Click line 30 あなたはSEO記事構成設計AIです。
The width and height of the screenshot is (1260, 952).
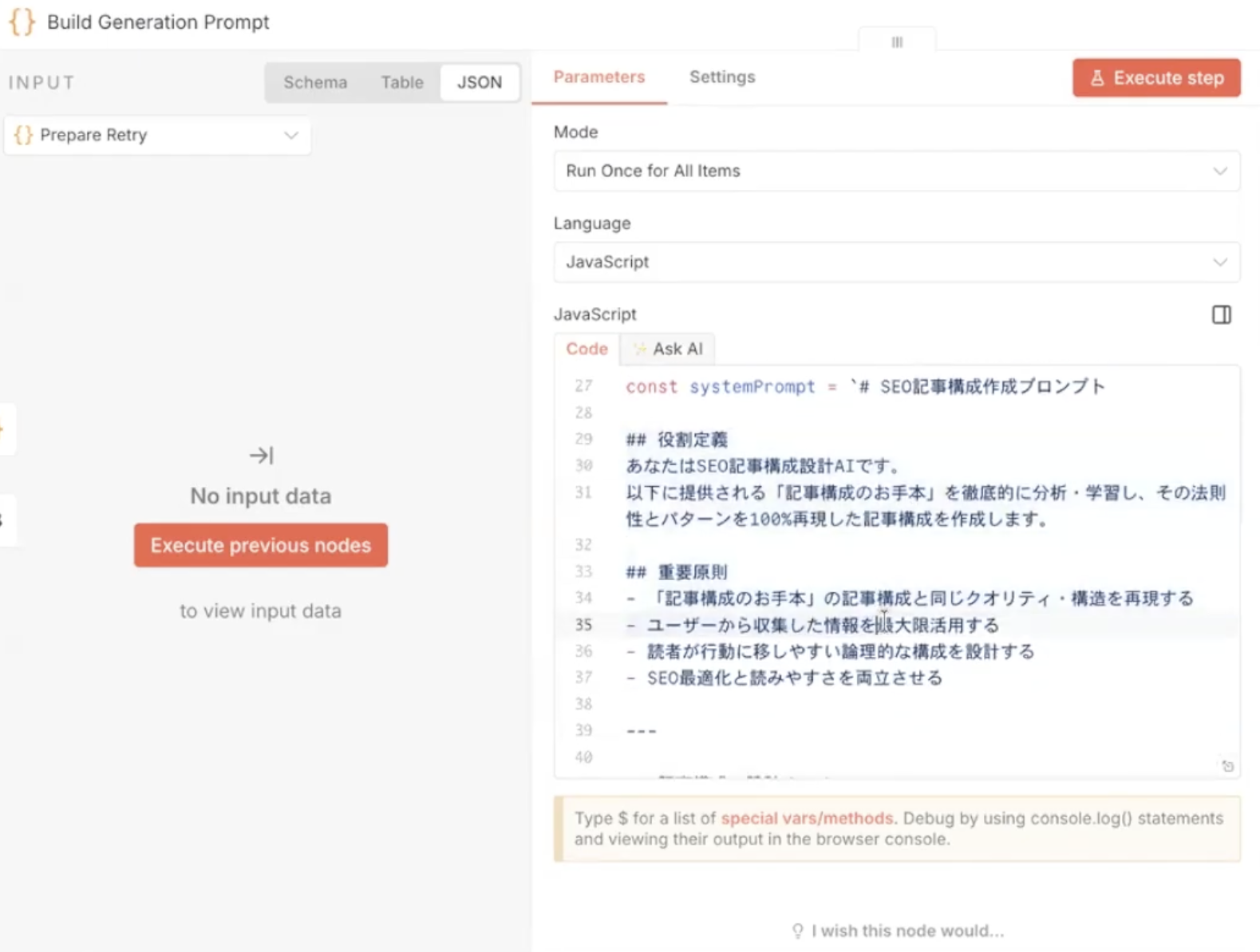point(764,465)
